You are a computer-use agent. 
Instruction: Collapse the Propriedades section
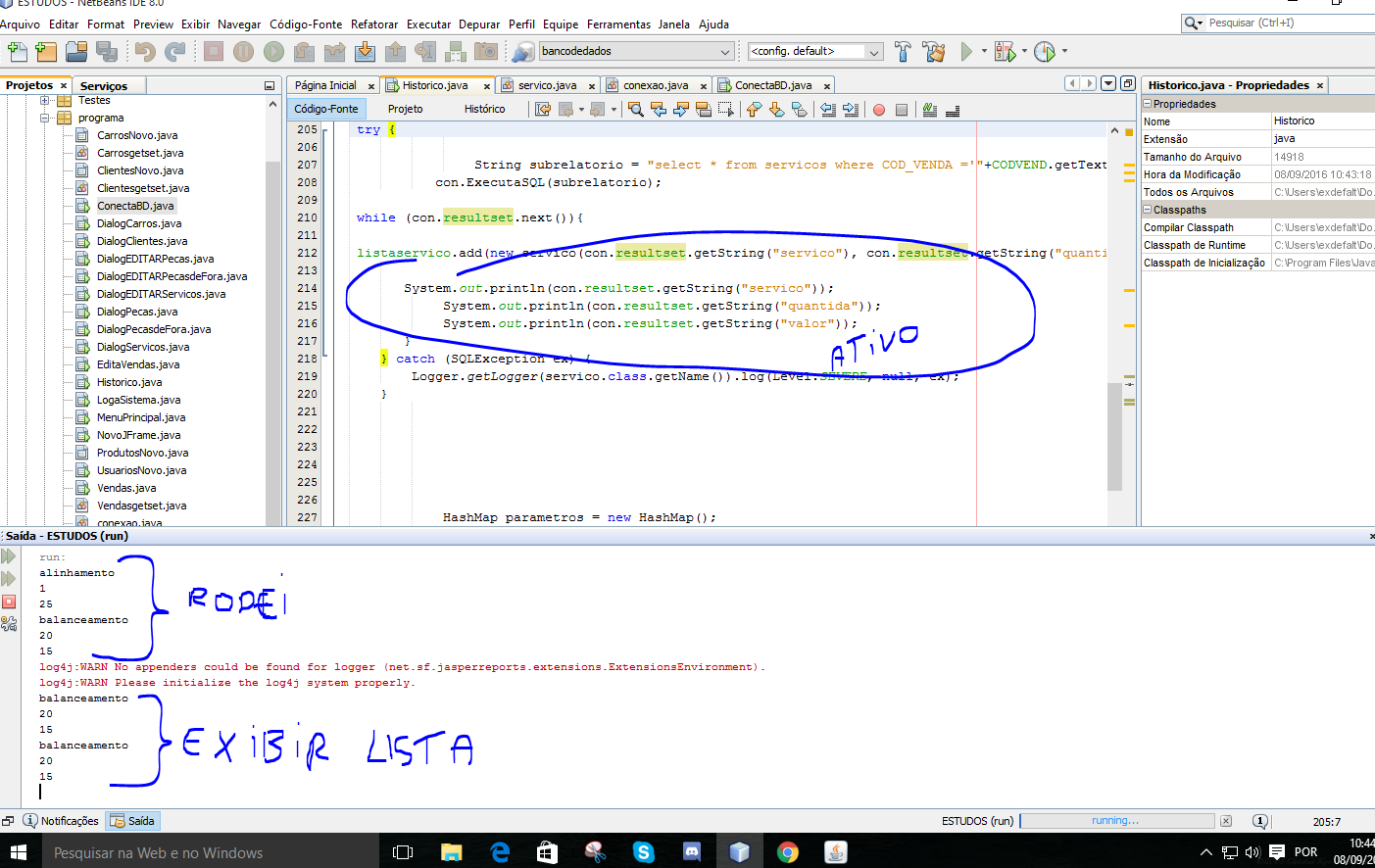click(x=1148, y=104)
